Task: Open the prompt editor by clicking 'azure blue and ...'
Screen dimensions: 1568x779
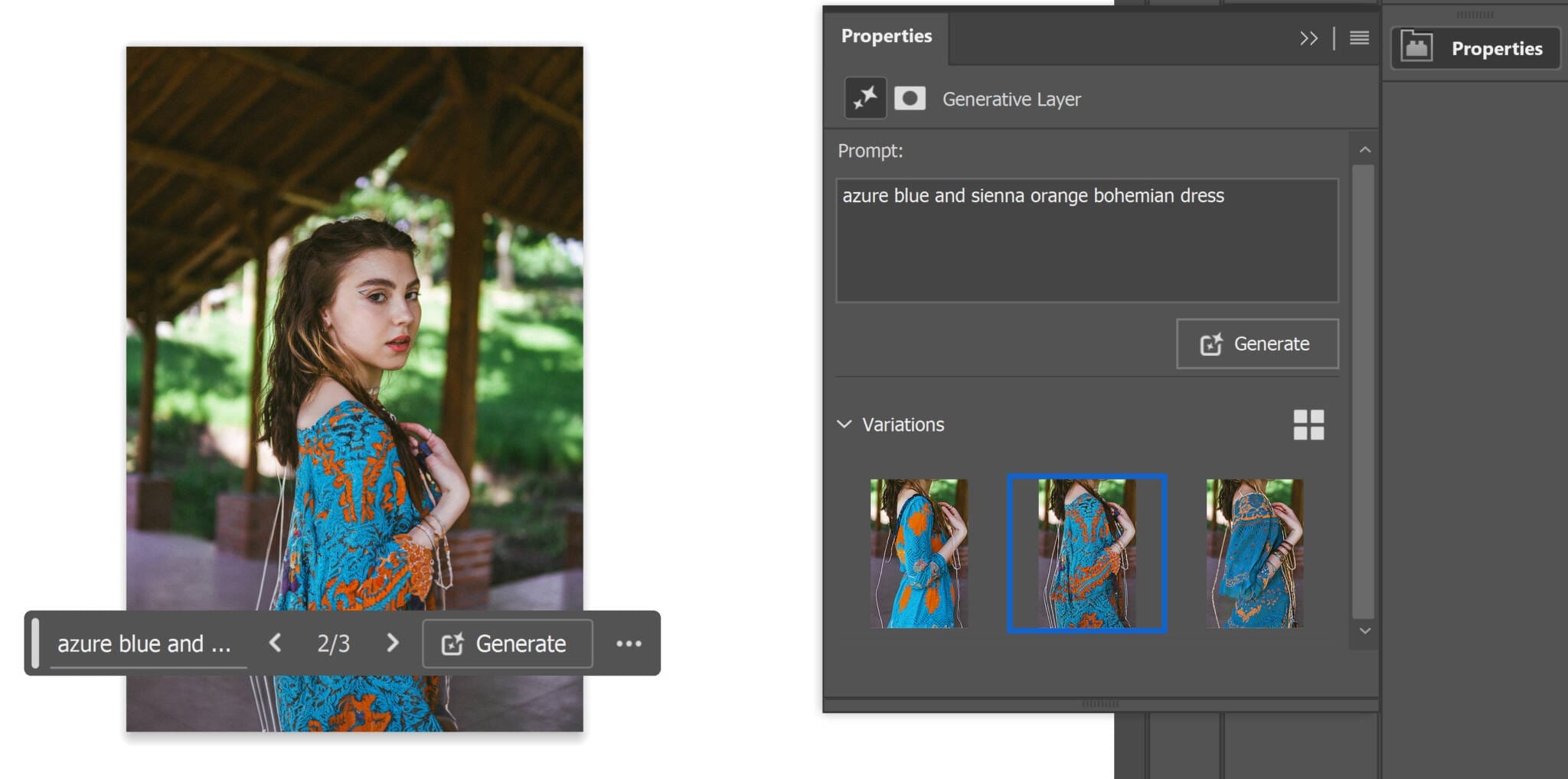Action: coord(145,644)
